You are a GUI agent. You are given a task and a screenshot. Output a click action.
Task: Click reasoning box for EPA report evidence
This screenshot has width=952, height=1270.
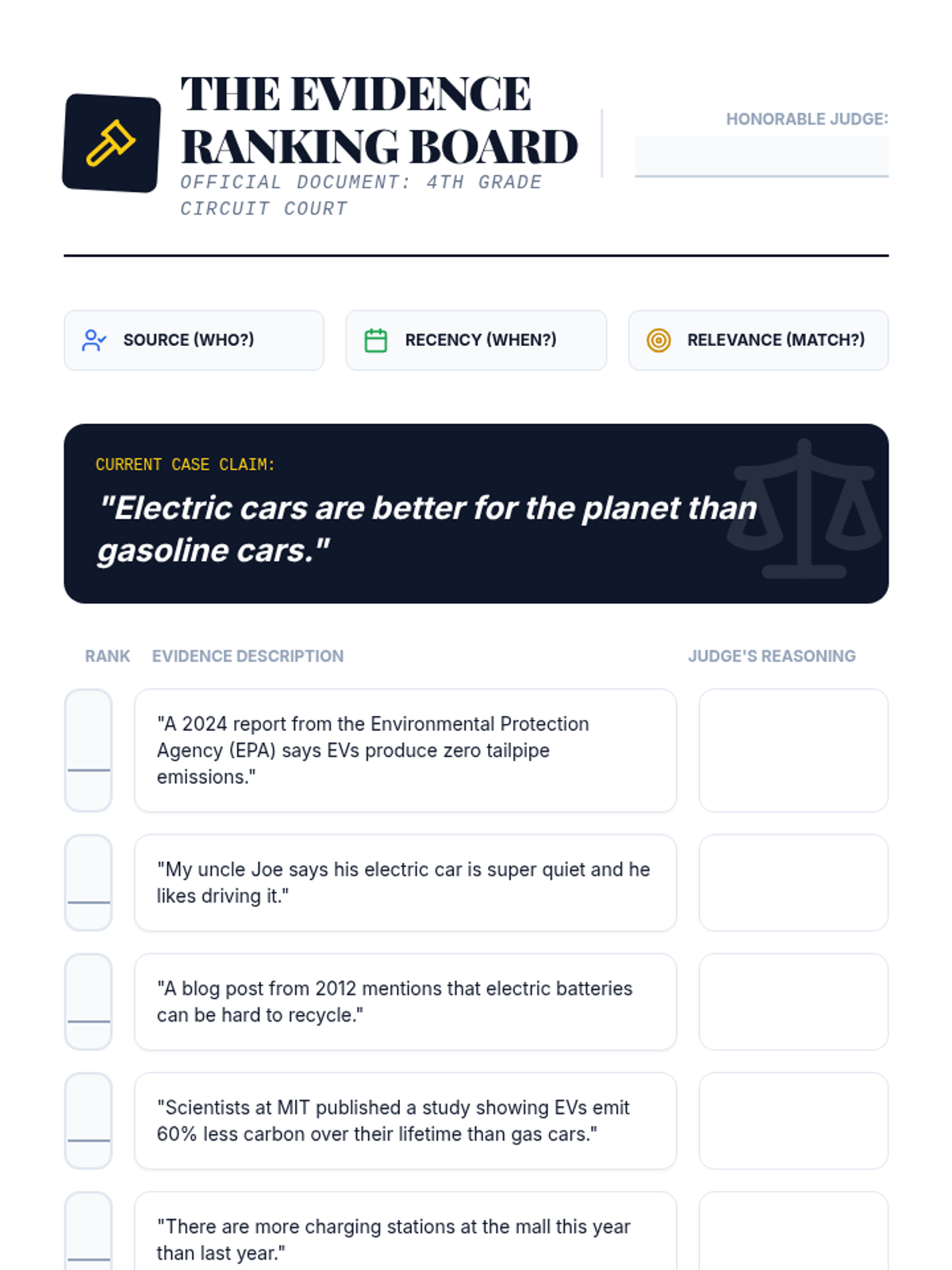click(793, 750)
